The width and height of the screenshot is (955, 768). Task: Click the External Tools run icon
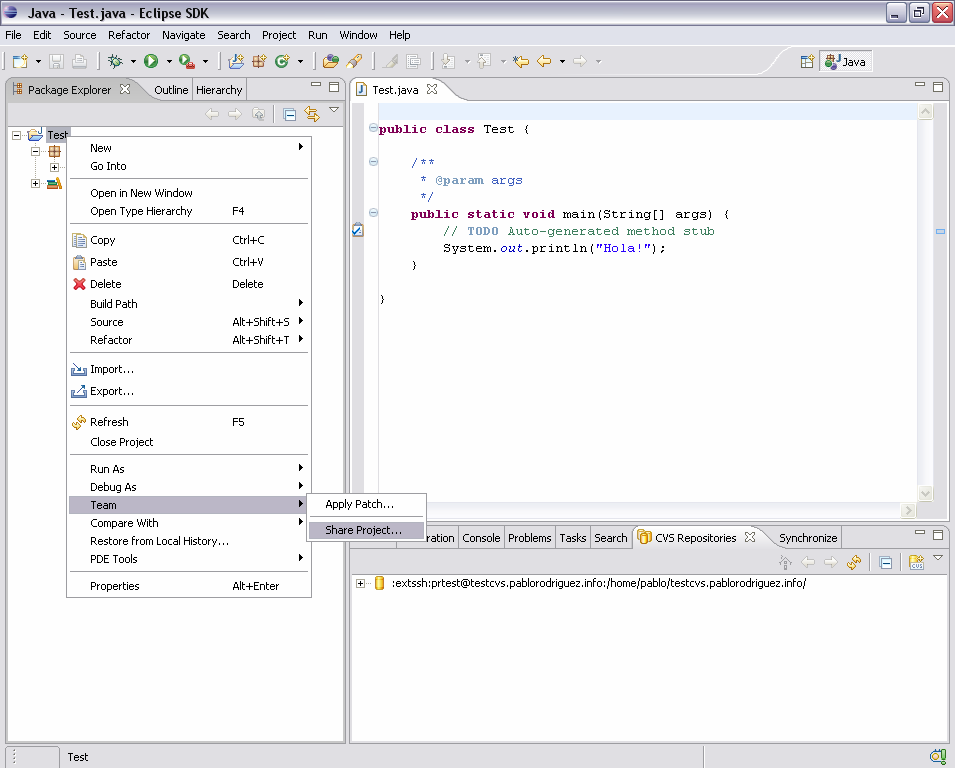click(x=186, y=61)
